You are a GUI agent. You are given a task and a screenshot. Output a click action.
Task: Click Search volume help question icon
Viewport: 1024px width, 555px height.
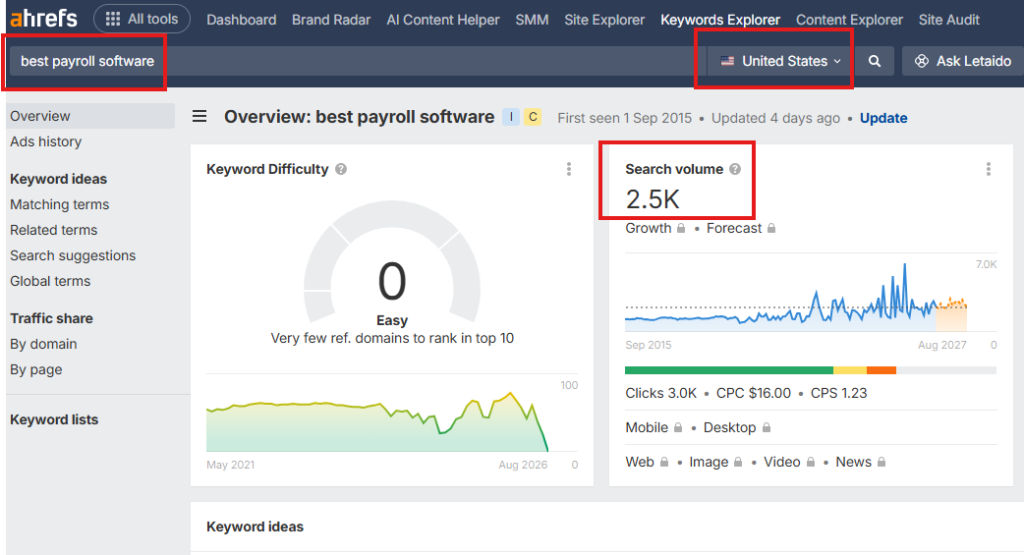(x=735, y=169)
